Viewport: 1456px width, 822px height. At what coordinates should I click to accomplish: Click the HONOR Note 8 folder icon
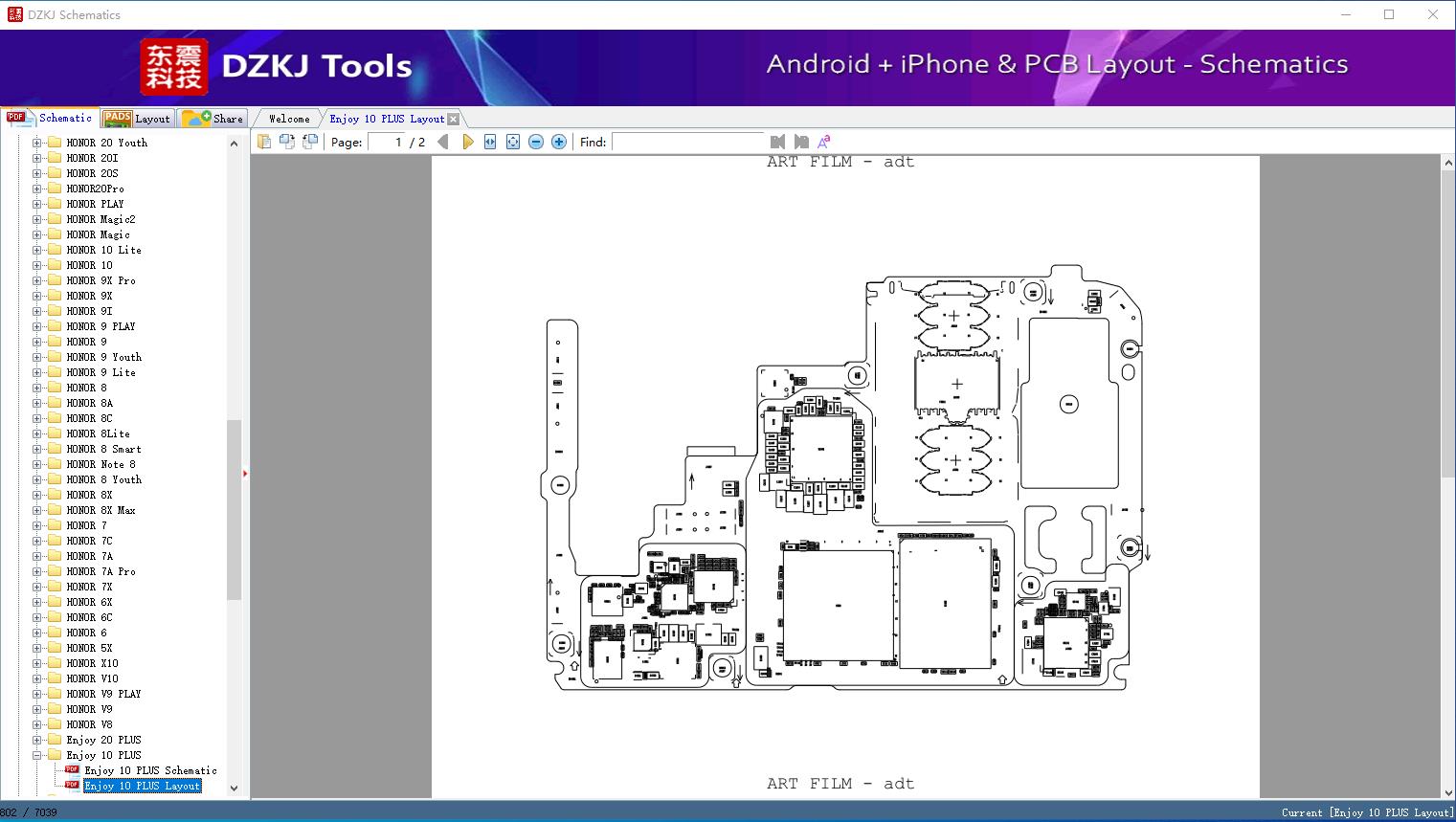[x=55, y=464]
